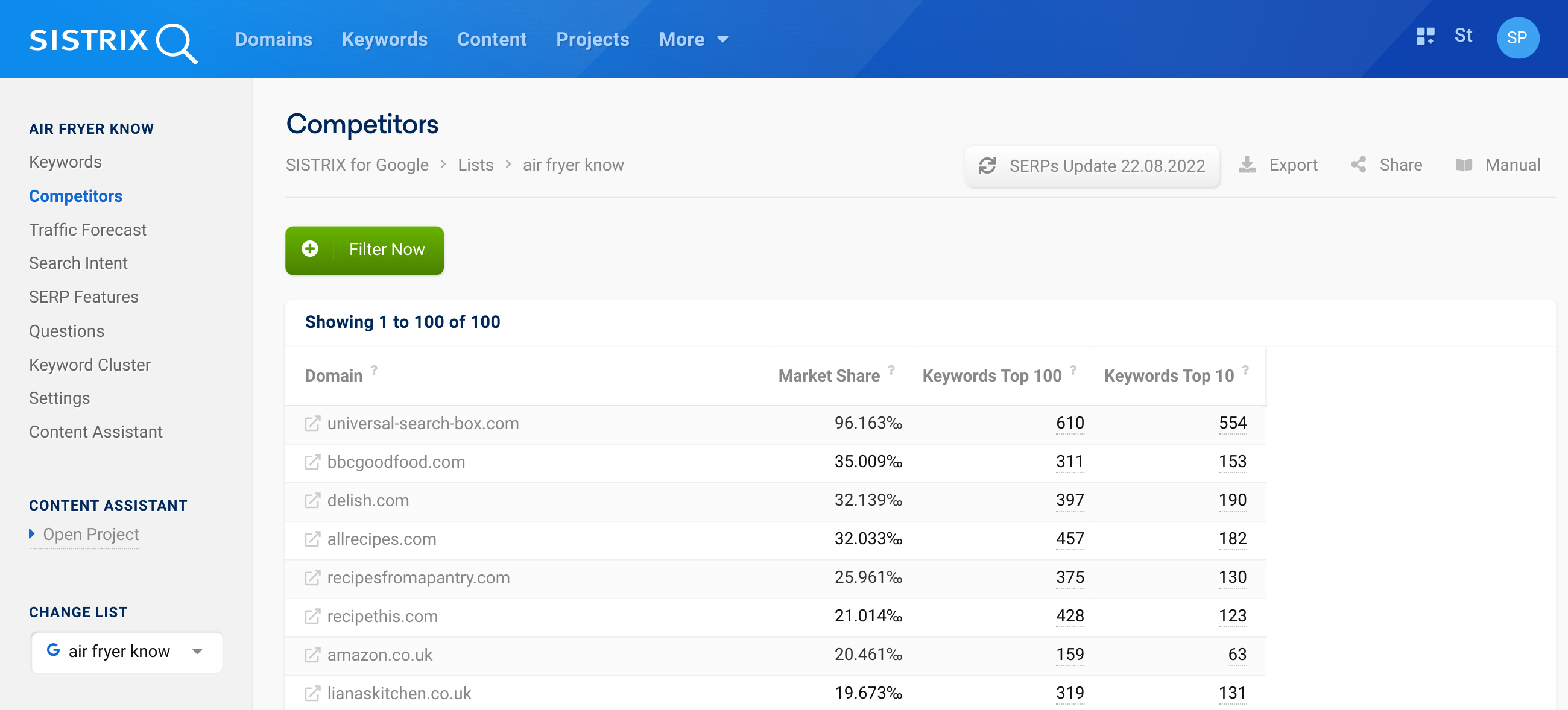Click Top 100 value 375 for recipesfromapantry.com
Viewport: 1568px width, 710px height.
click(x=1069, y=577)
